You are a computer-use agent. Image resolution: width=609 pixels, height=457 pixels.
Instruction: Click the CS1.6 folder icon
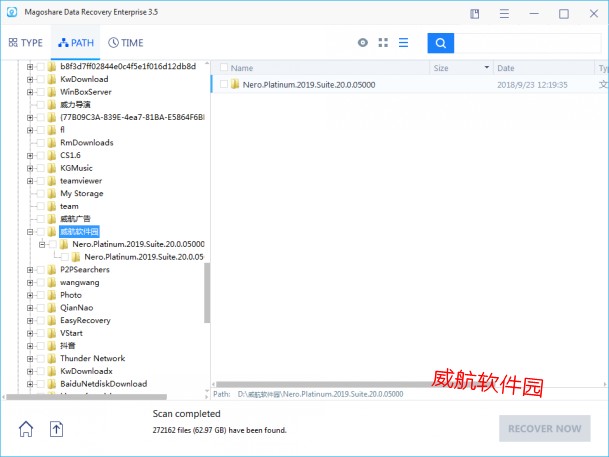coord(52,155)
